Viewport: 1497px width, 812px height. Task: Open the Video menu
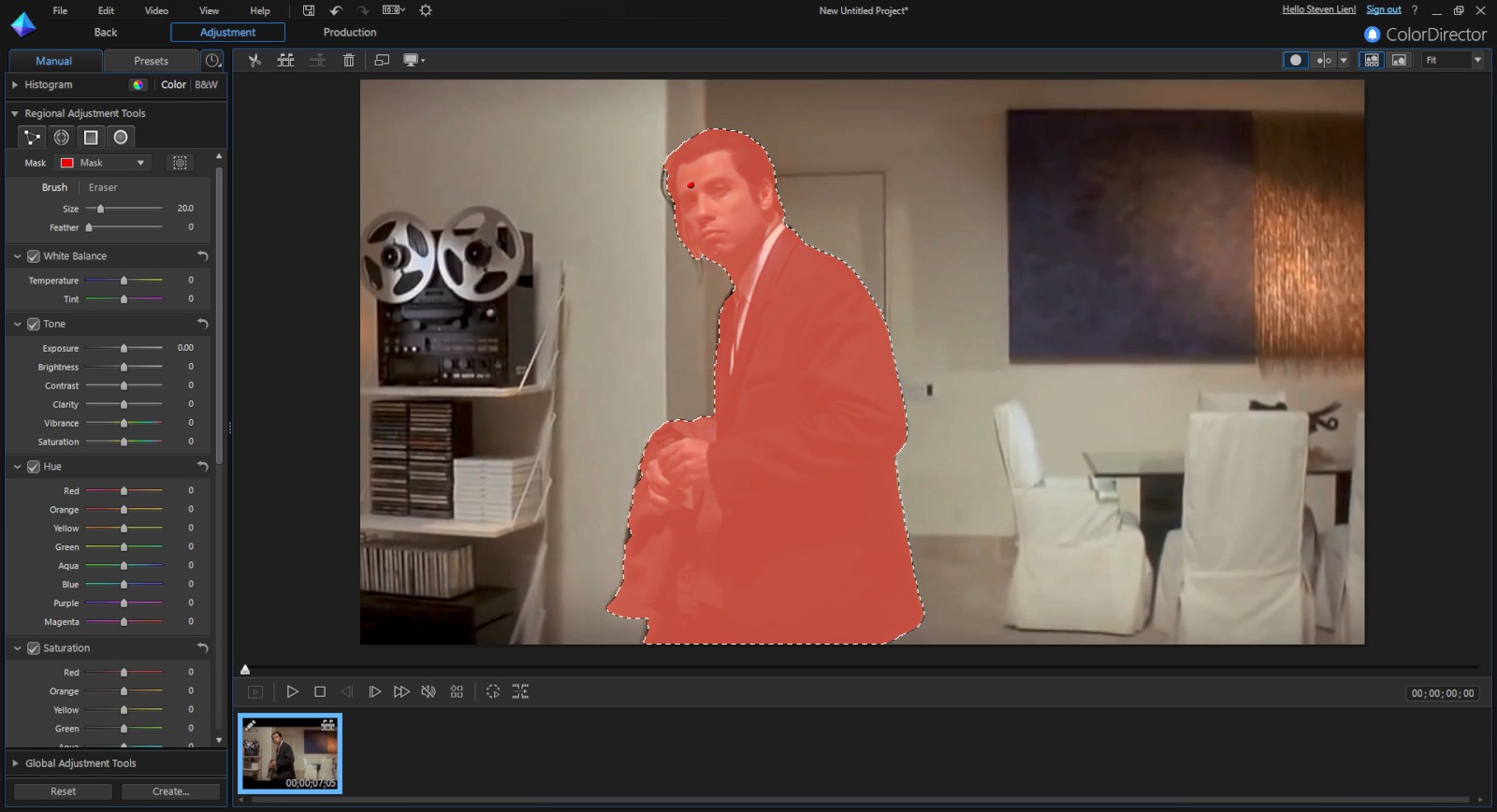[x=156, y=10]
